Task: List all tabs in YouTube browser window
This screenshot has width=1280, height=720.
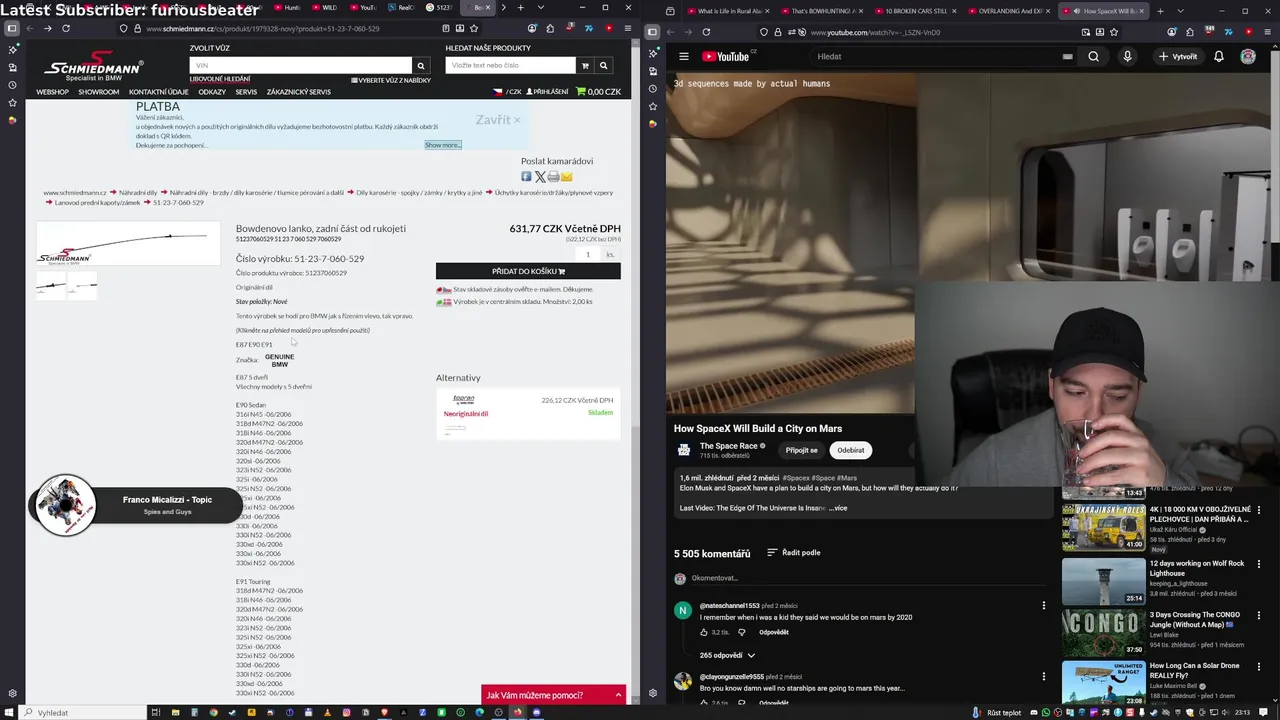Action: pyautogui.click(x=1178, y=11)
